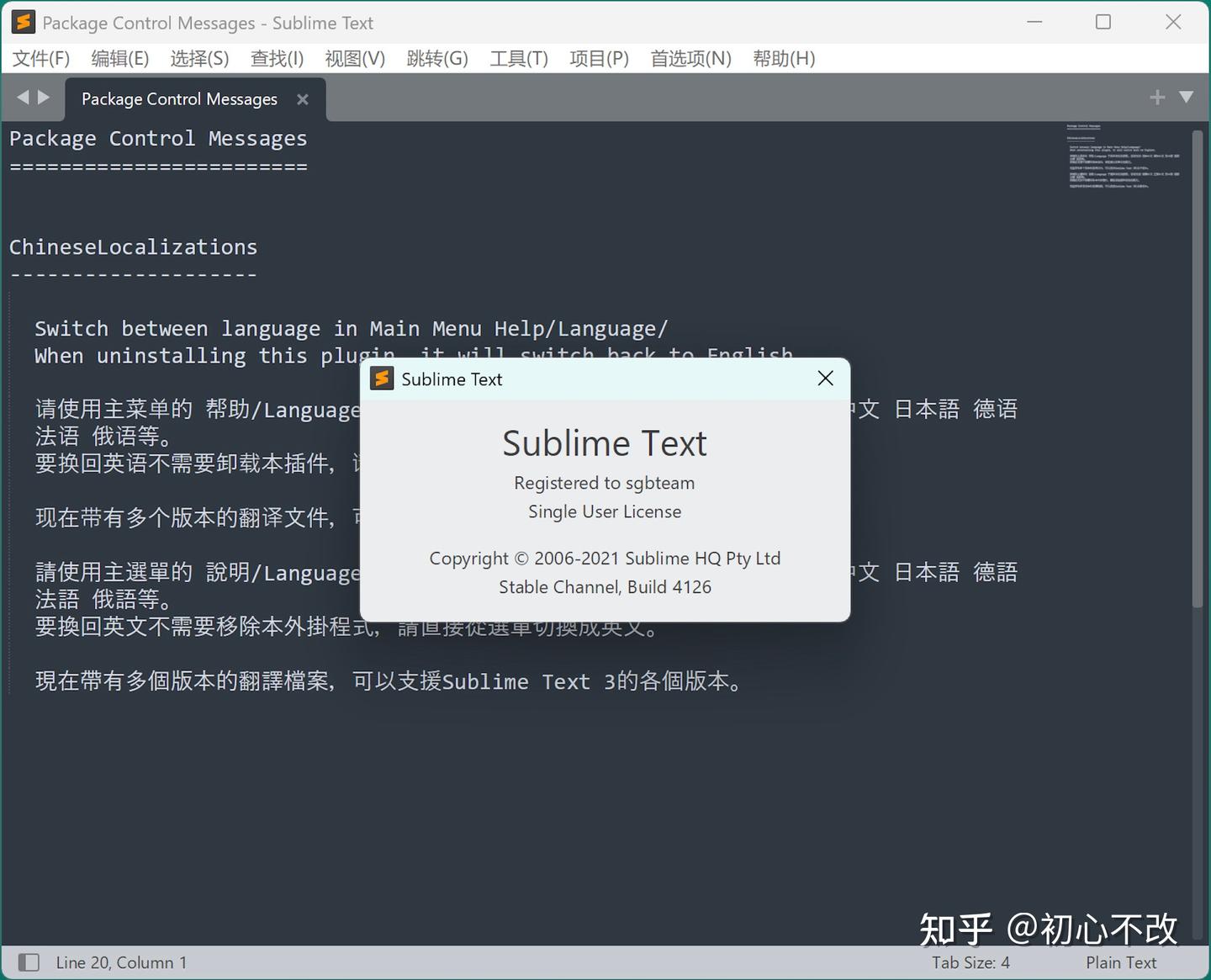
Task: Open a new tab with the plus icon
Action: pyautogui.click(x=1157, y=97)
